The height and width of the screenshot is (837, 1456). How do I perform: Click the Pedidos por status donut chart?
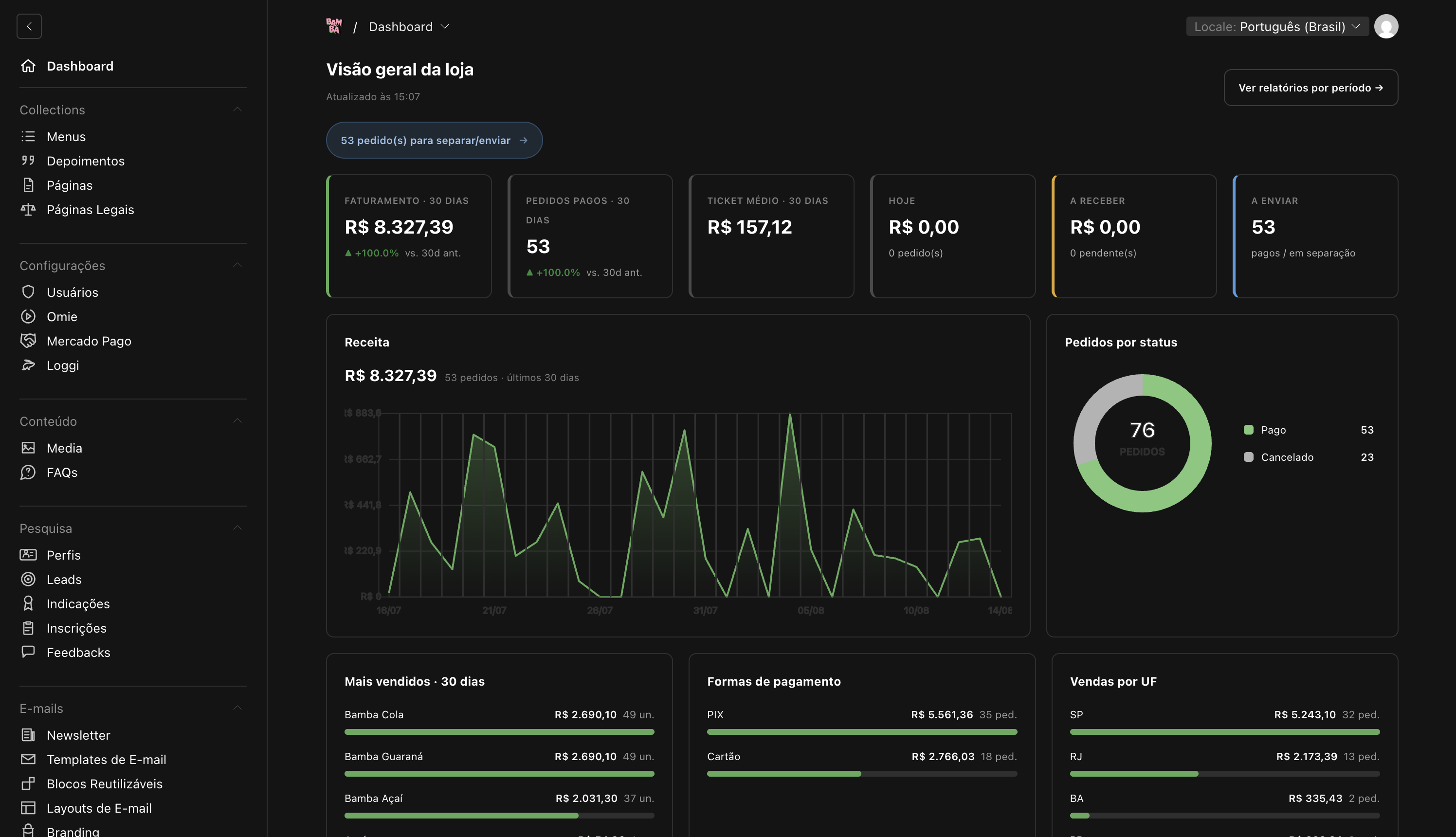(1142, 443)
